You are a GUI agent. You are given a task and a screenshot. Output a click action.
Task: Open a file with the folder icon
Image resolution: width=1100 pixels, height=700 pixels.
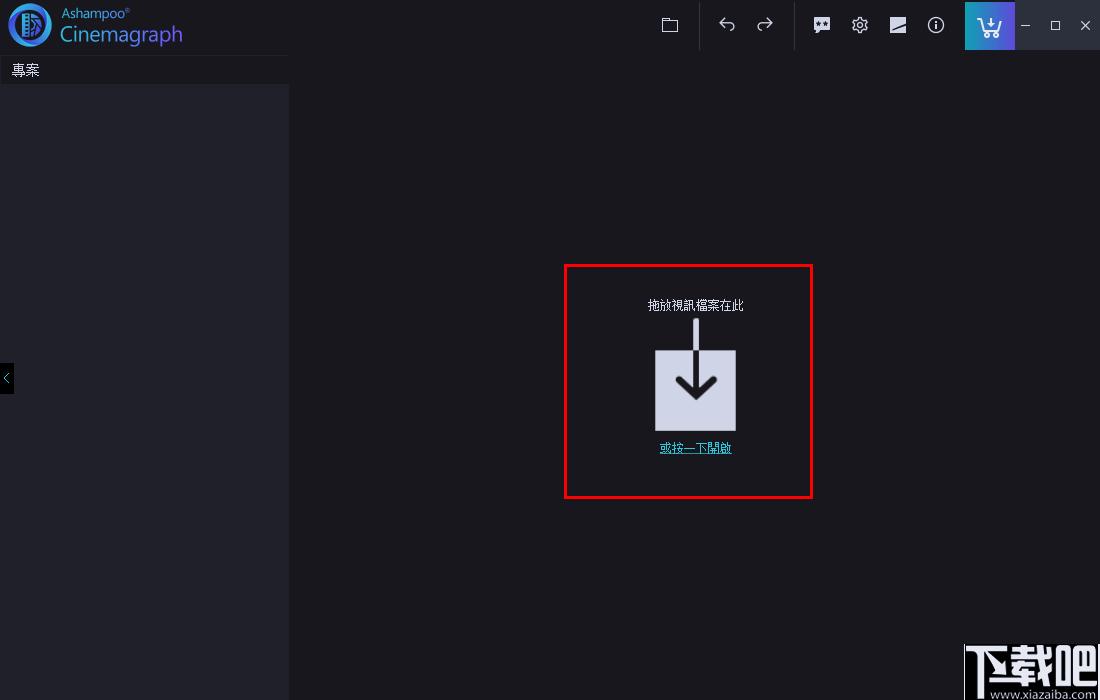(x=670, y=25)
